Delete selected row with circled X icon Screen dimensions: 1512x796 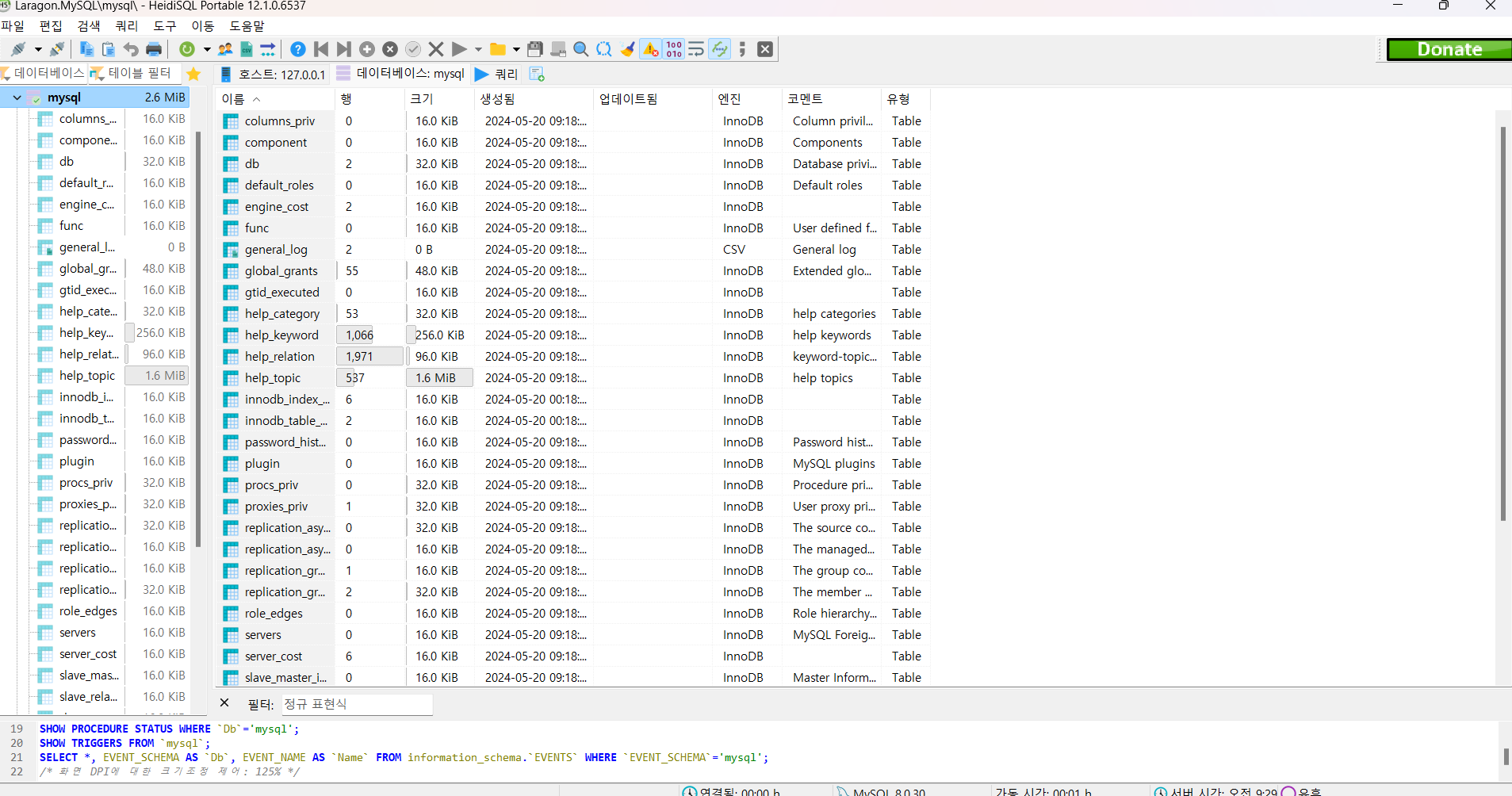point(390,49)
